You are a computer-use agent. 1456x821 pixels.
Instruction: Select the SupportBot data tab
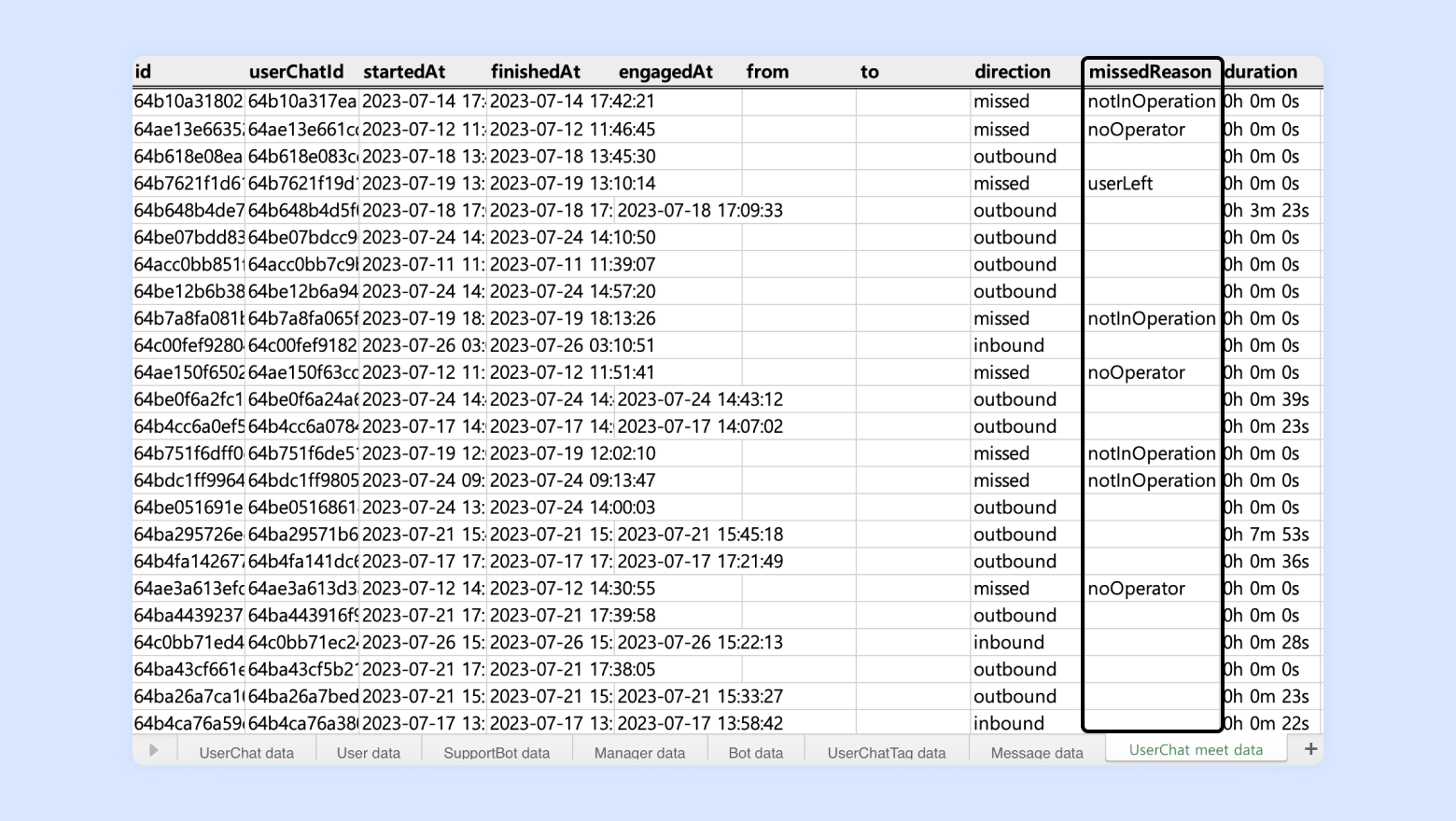497,752
